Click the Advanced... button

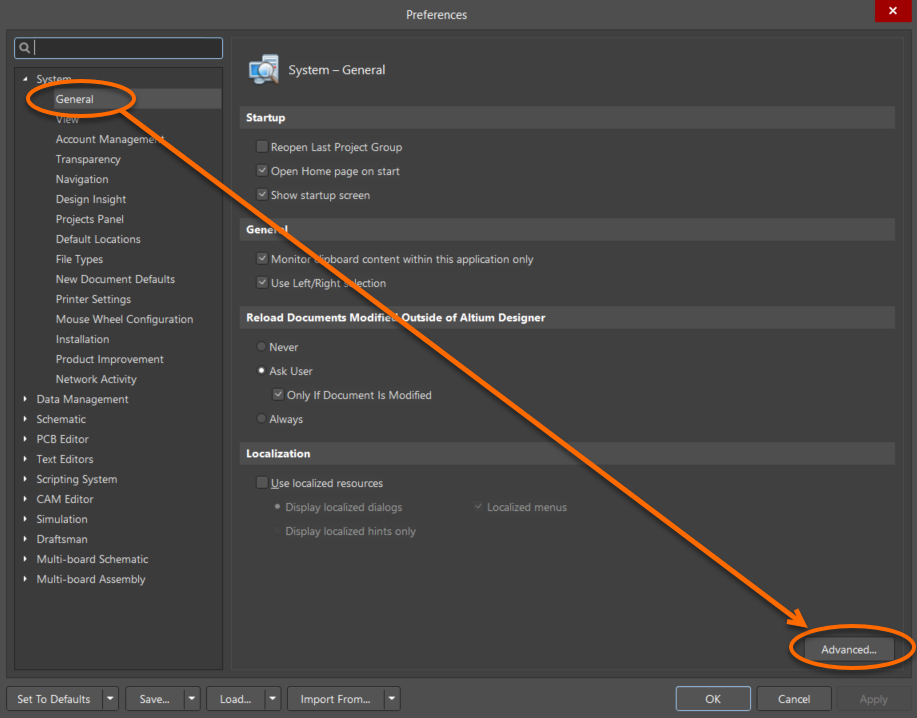[x=849, y=649]
